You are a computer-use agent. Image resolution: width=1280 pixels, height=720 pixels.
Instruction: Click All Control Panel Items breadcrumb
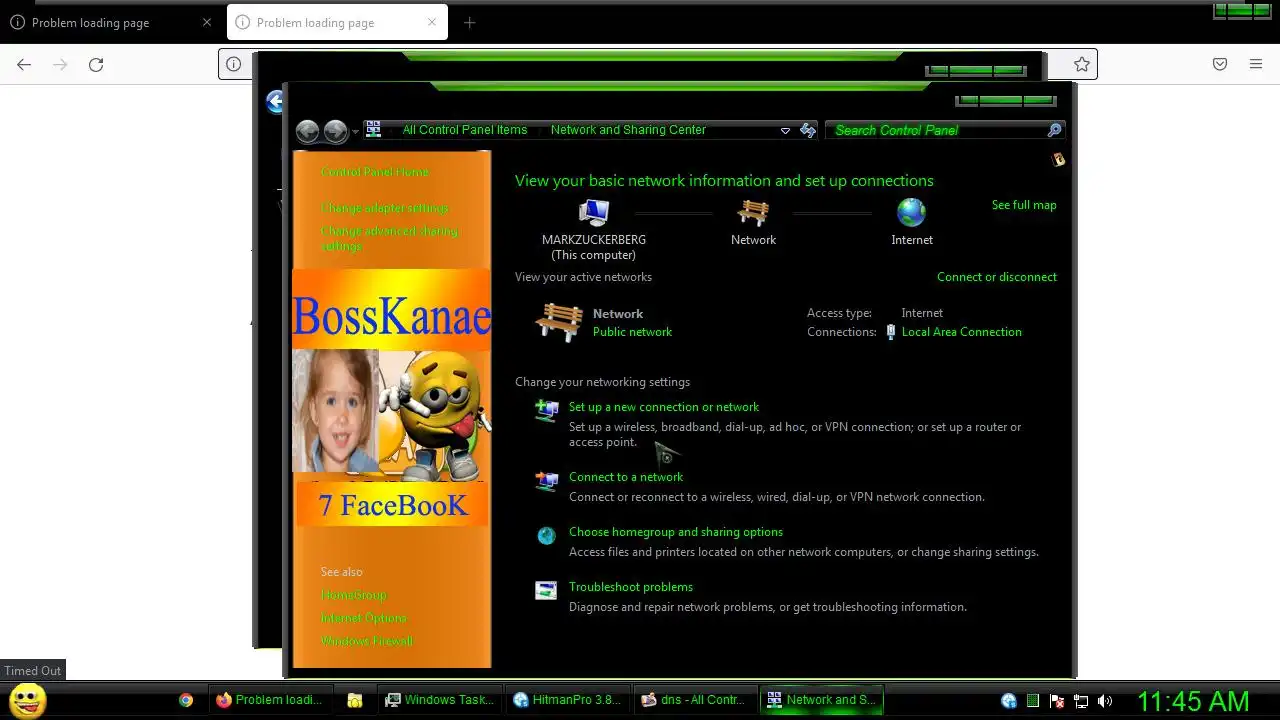(464, 130)
